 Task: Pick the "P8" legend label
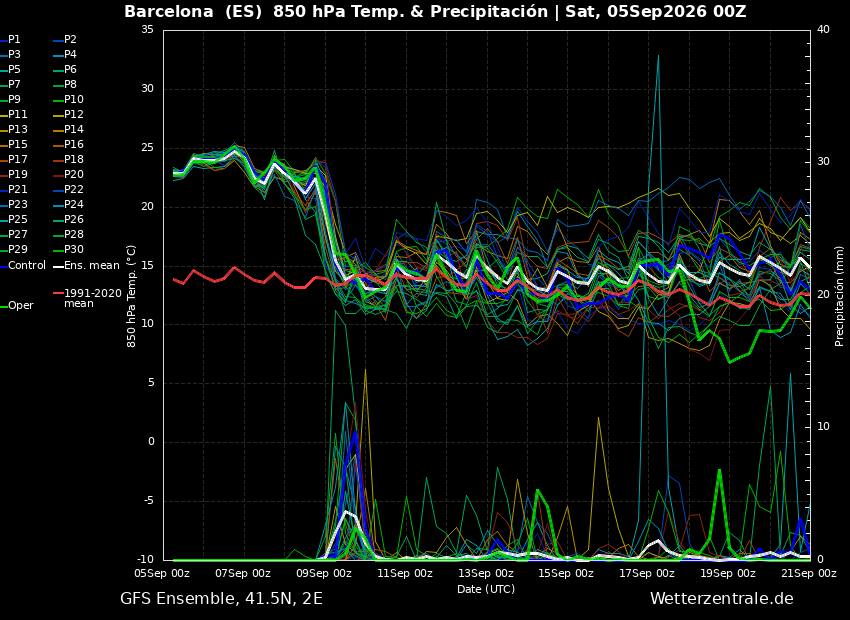click(x=70, y=85)
